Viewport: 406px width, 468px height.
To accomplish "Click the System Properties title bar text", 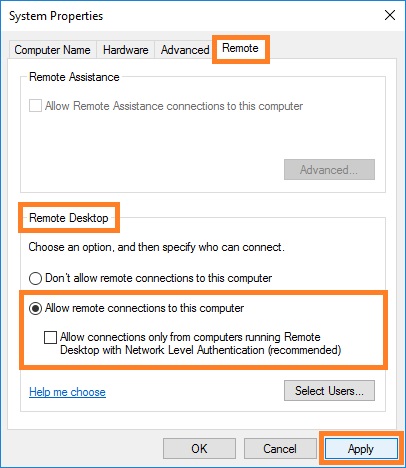I will pyautogui.click(x=56, y=16).
